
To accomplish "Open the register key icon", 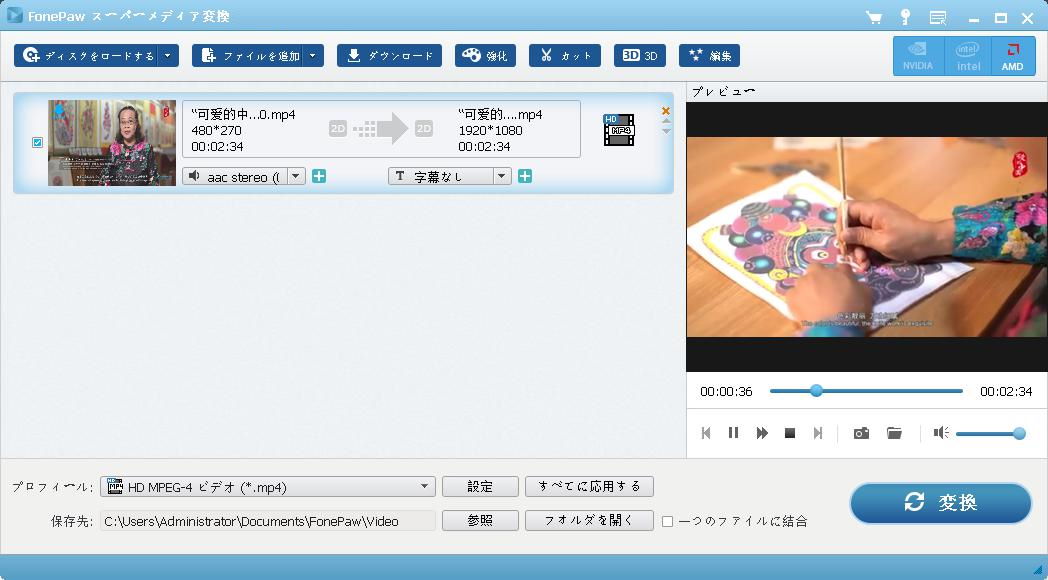I will point(906,17).
